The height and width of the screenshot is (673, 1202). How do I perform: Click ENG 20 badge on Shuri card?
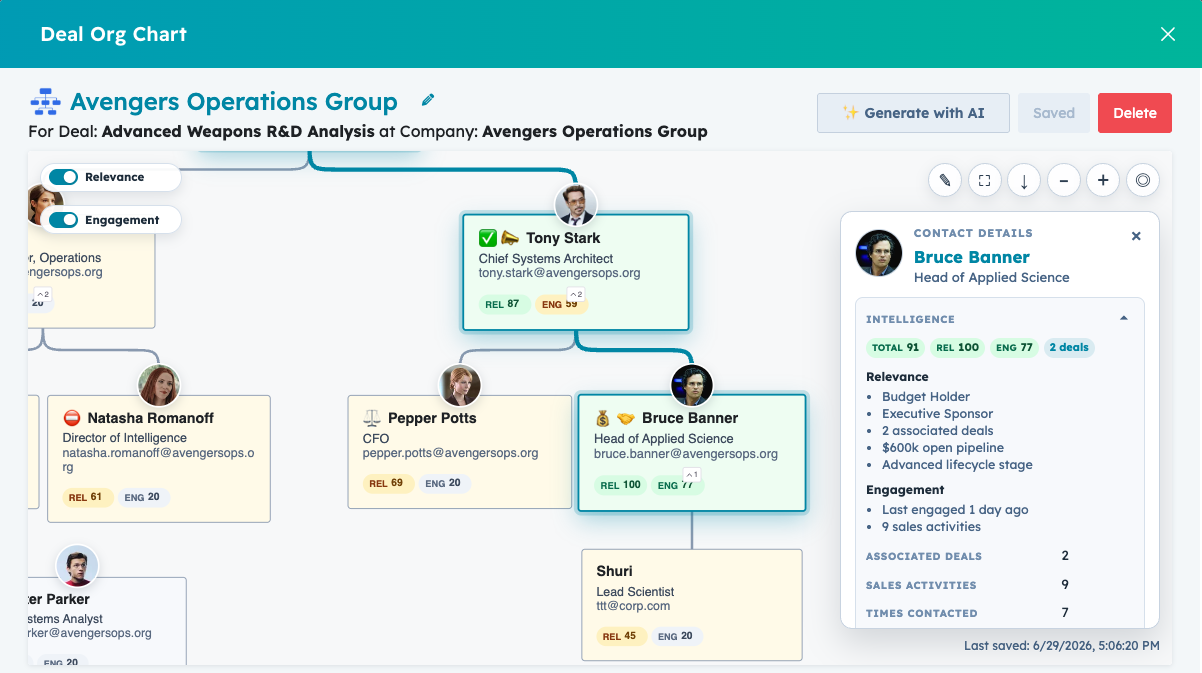pos(678,636)
